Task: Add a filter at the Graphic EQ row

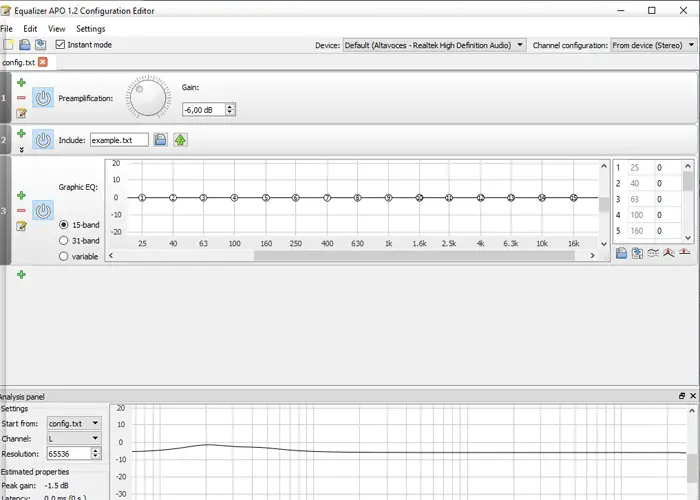Action: [21, 196]
